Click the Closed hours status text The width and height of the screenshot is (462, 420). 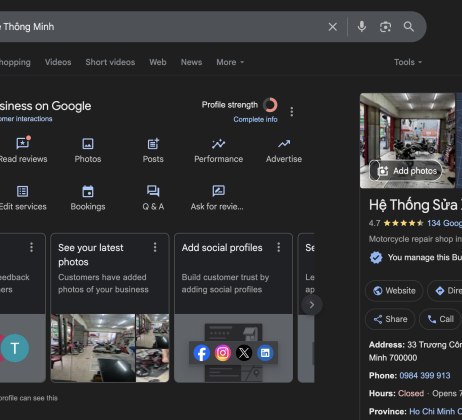point(411,393)
